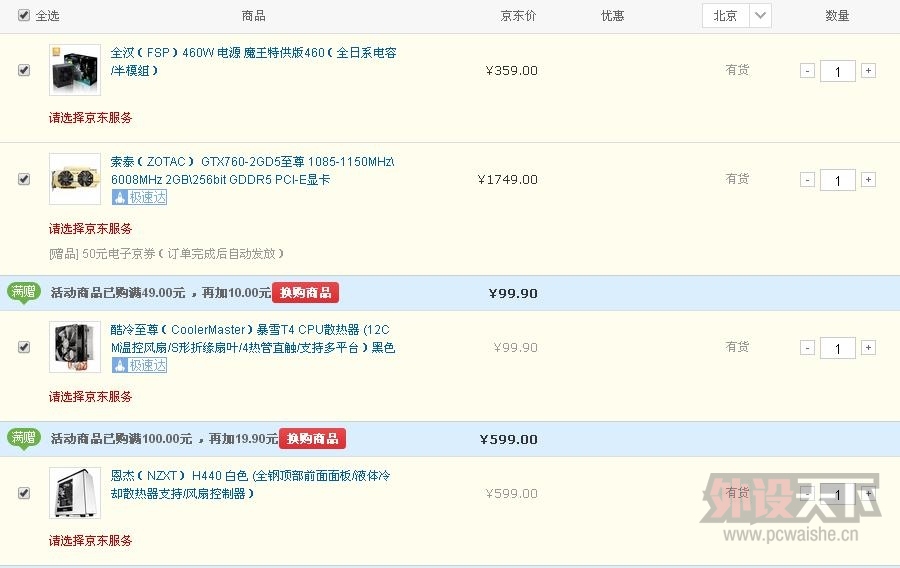Select 京东服务 for CoolerMaster cooler

(x=91, y=396)
